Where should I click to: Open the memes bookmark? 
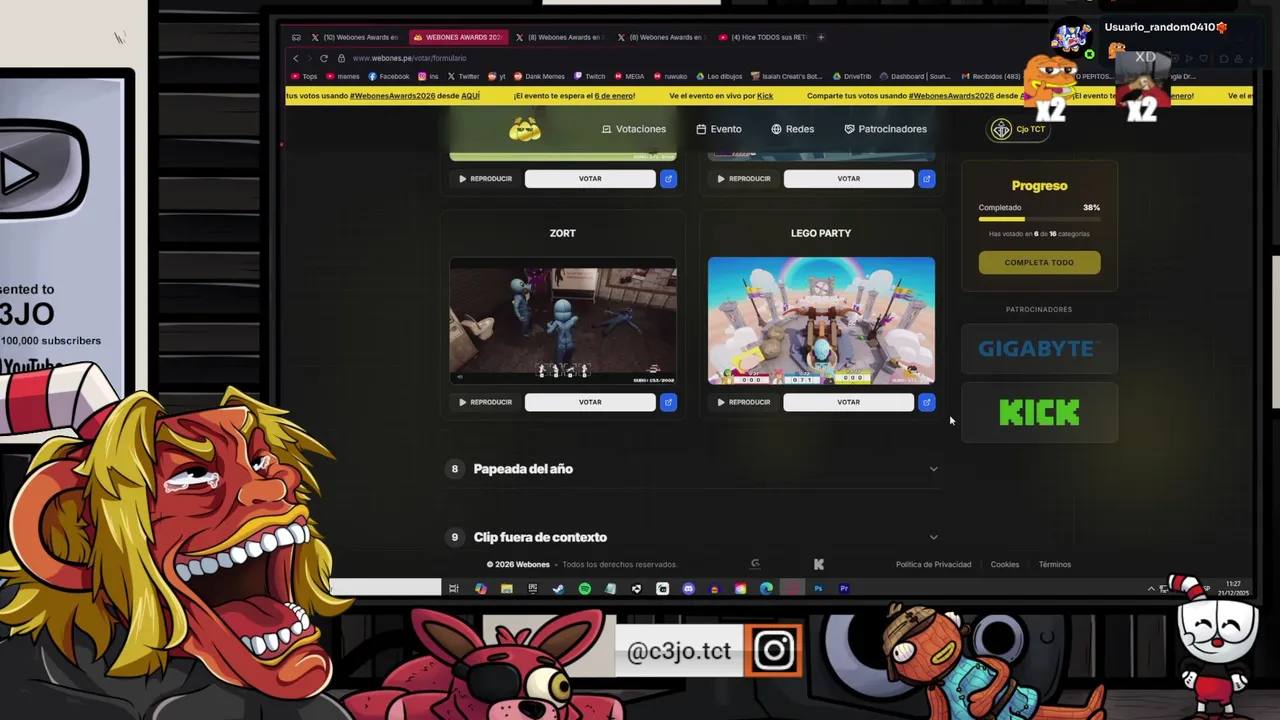343,76
